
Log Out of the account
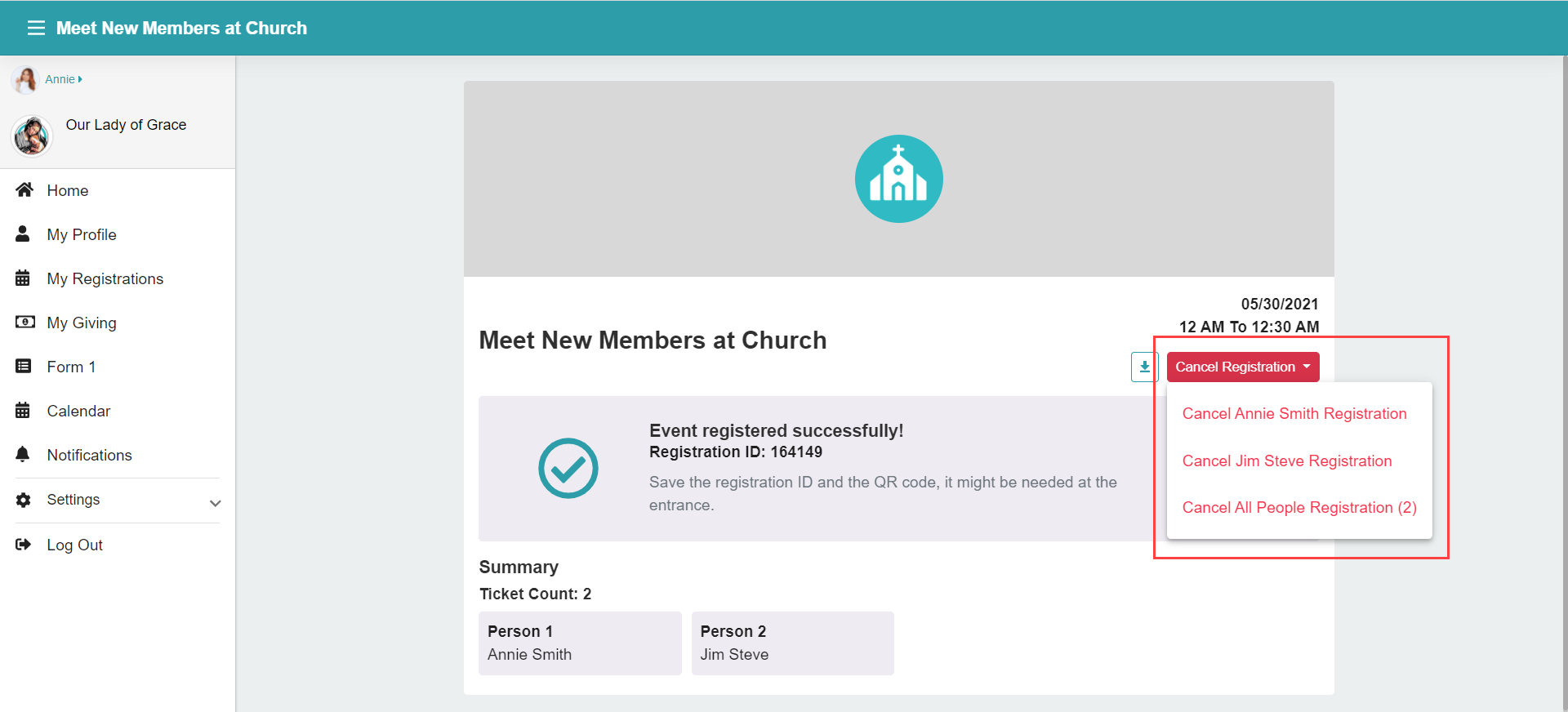coord(74,545)
